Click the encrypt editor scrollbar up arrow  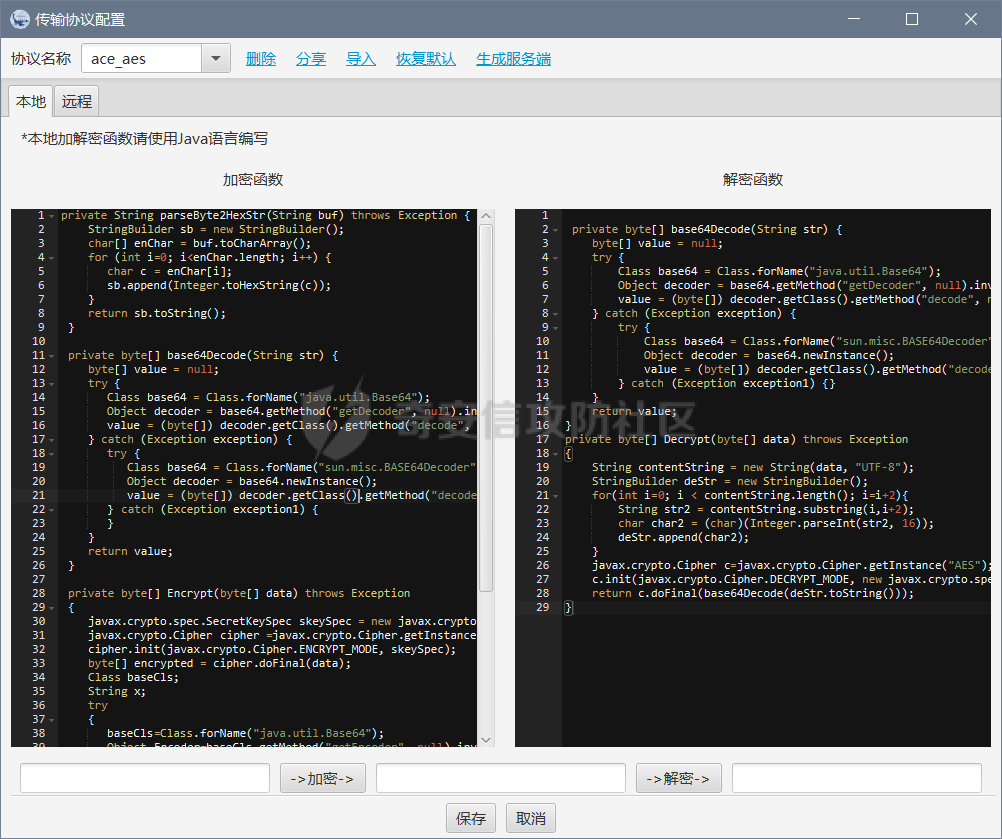[486, 216]
